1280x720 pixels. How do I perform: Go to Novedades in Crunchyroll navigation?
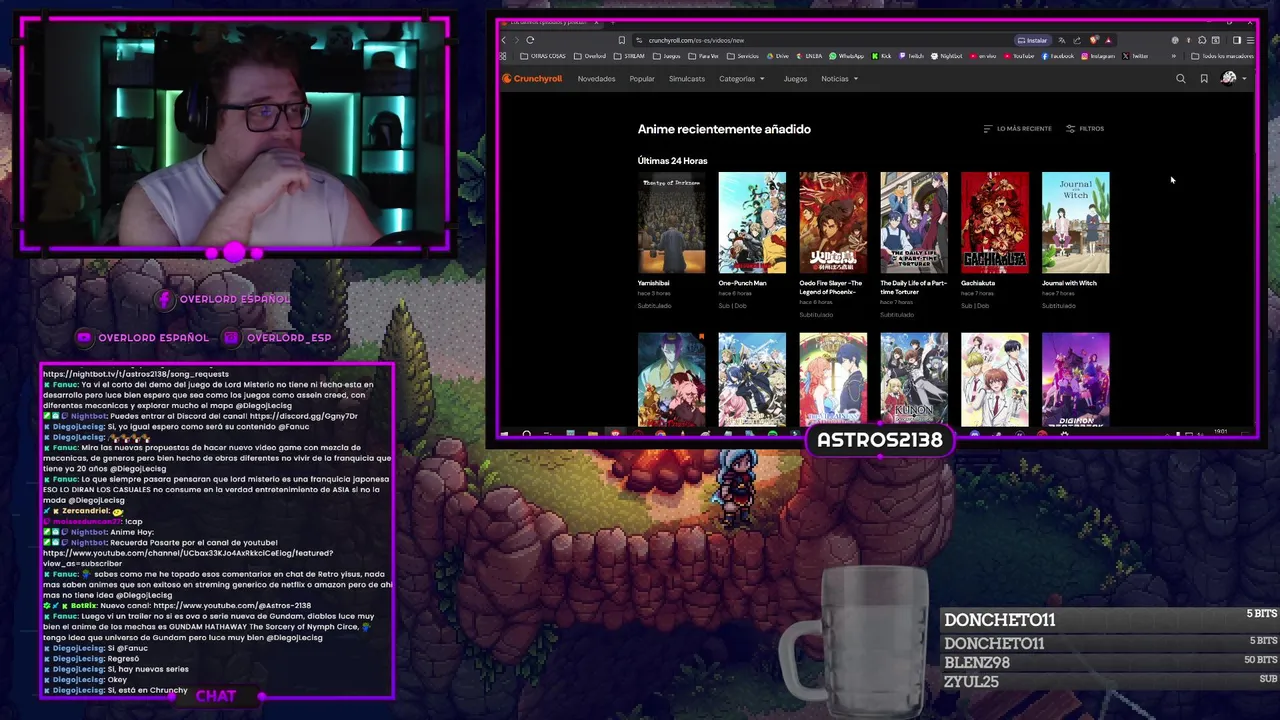[x=596, y=79]
